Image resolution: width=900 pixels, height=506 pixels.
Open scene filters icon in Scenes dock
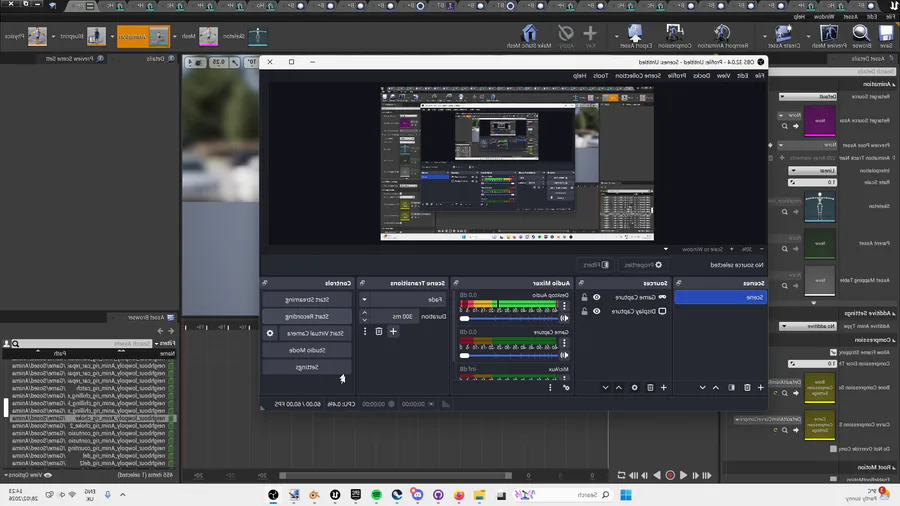coord(732,388)
